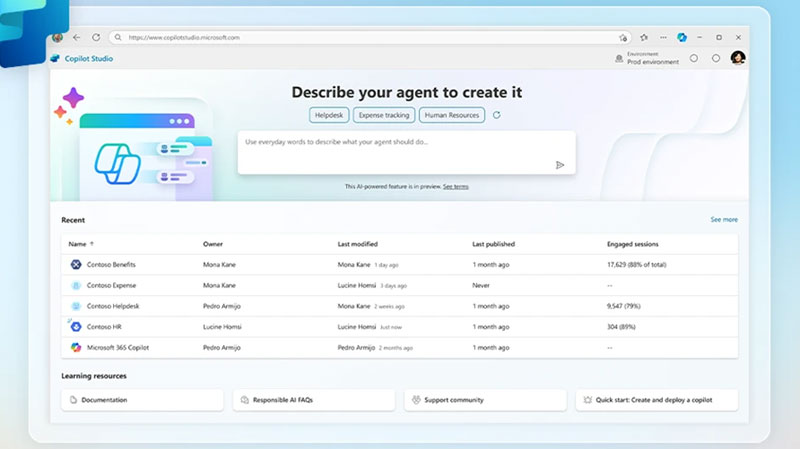Refresh the suggested agent prompts

pyautogui.click(x=497, y=115)
